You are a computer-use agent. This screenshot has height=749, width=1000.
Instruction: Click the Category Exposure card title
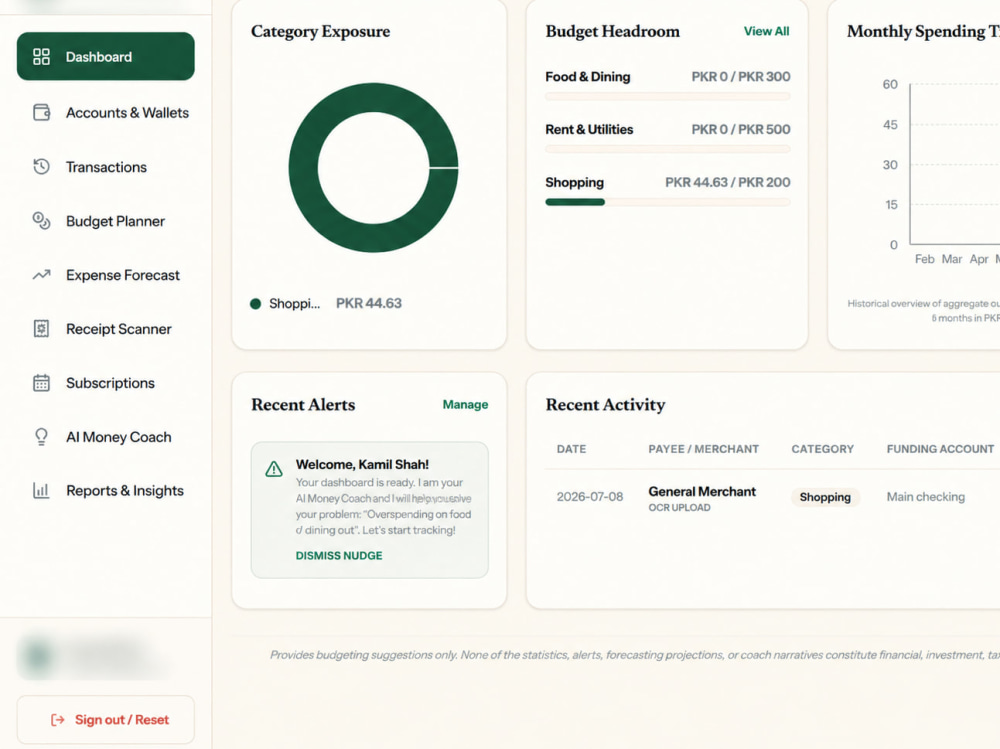[x=320, y=31]
